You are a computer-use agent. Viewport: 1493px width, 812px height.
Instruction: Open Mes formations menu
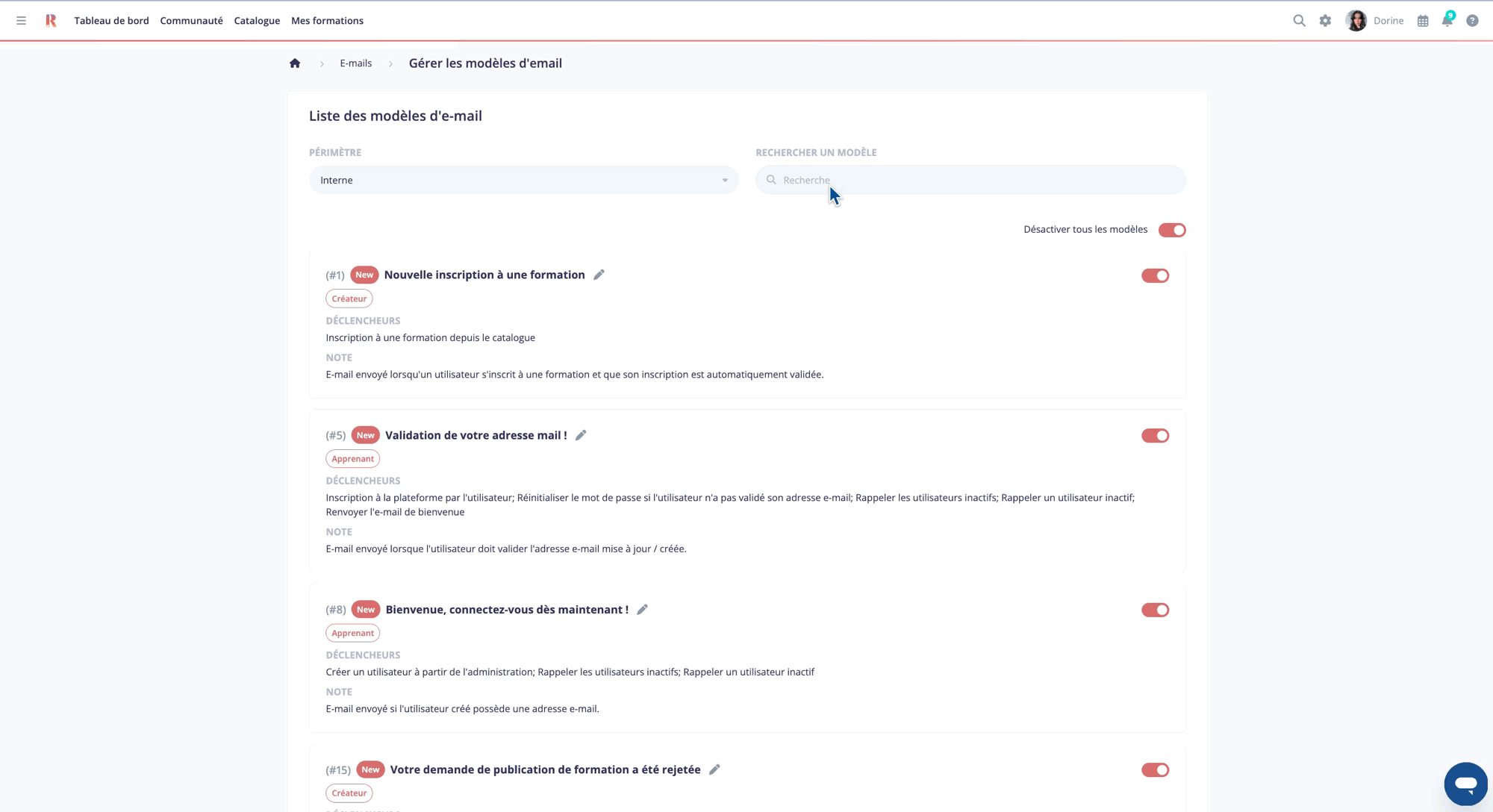[x=327, y=21]
